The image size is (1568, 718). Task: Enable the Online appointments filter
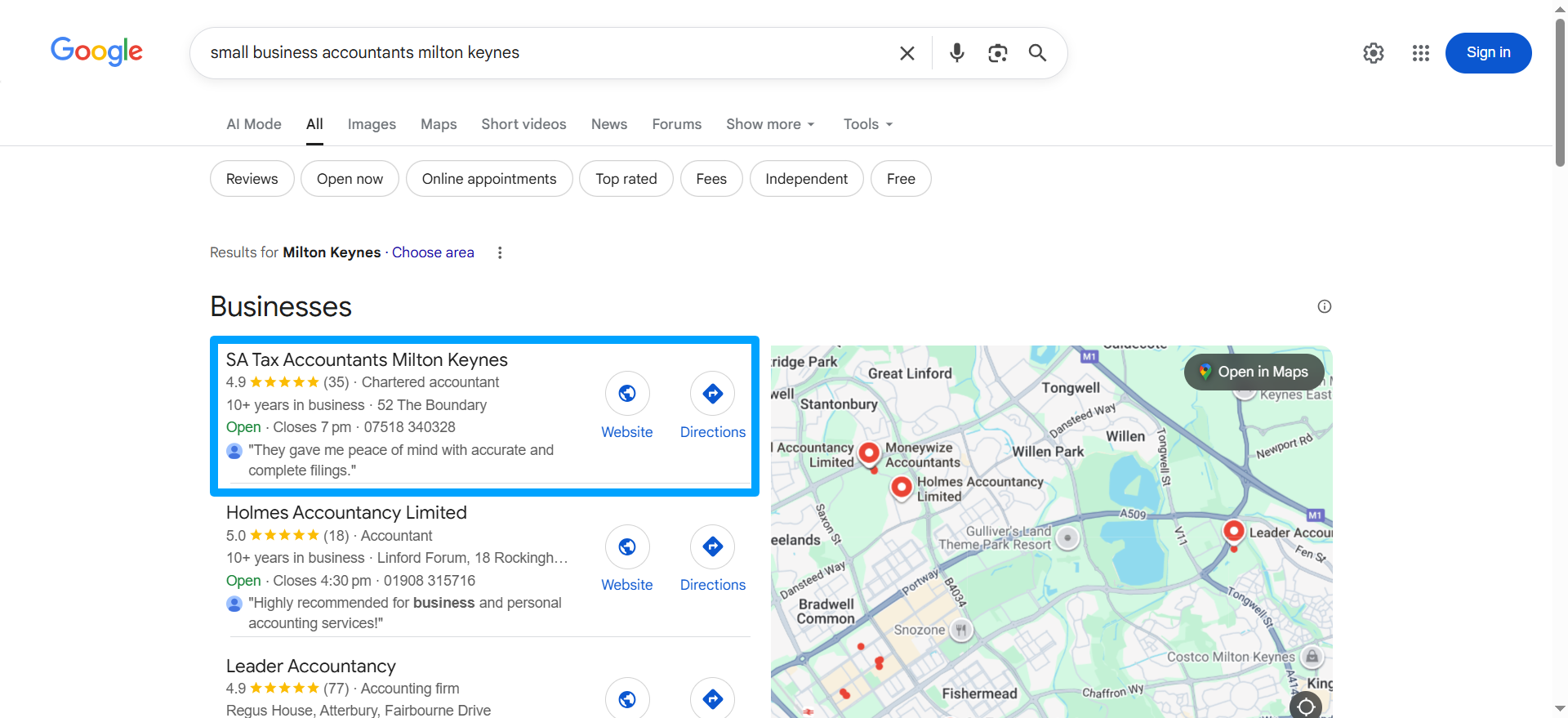488,179
